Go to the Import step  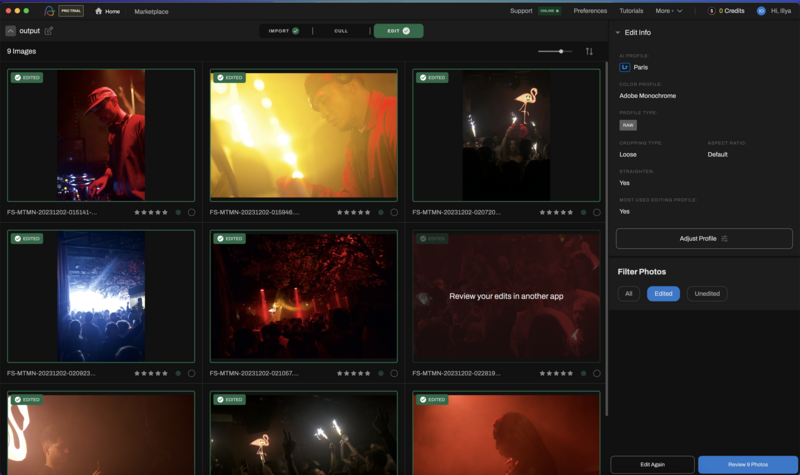[x=284, y=31]
